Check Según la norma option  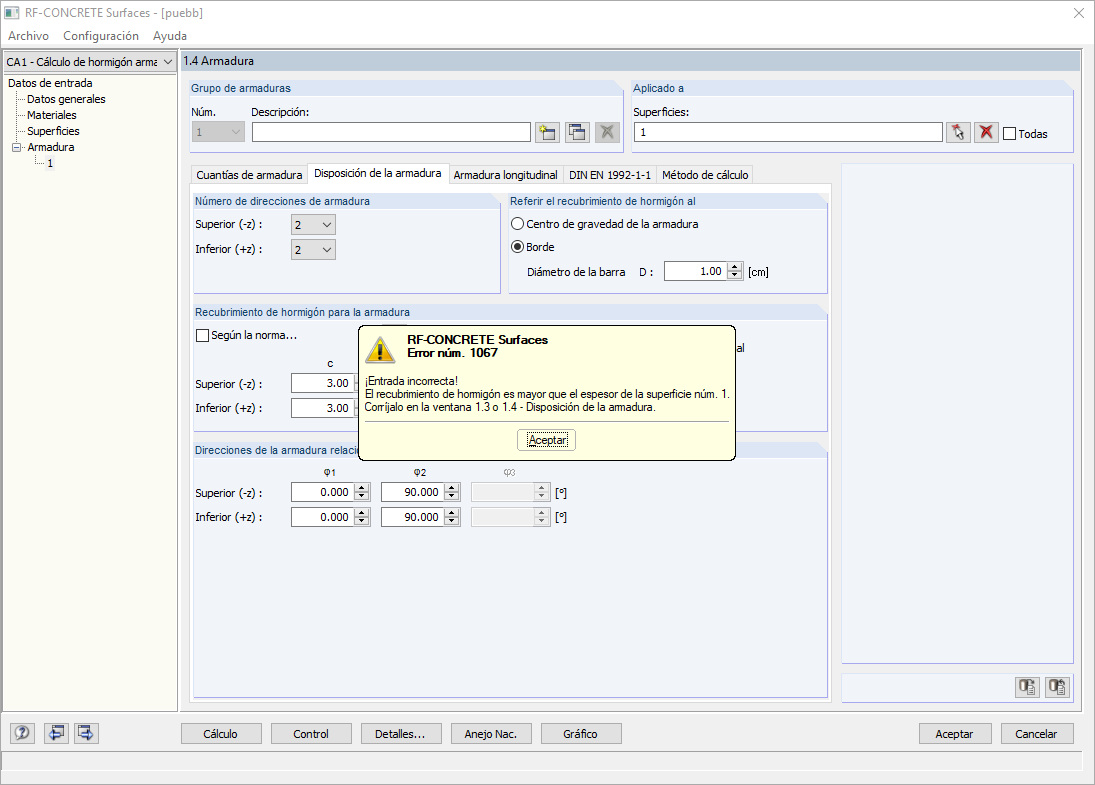point(203,335)
